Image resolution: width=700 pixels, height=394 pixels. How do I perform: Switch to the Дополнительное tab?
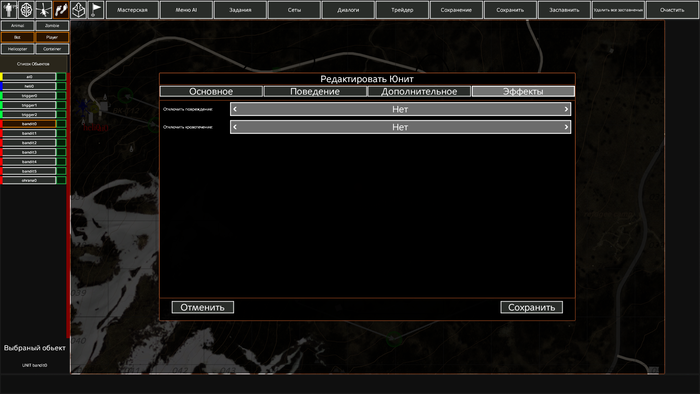419,91
